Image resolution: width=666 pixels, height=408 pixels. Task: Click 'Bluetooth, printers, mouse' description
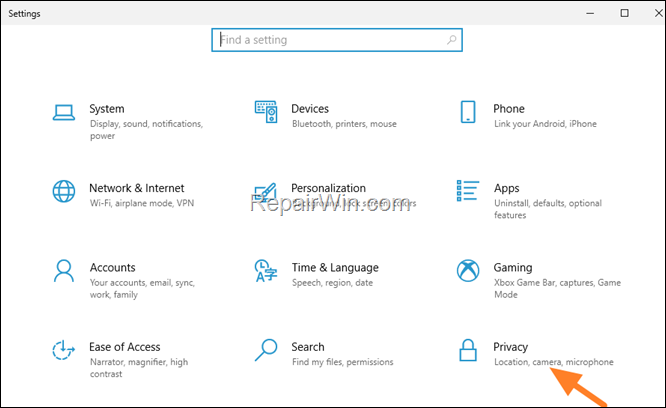coord(344,124)
